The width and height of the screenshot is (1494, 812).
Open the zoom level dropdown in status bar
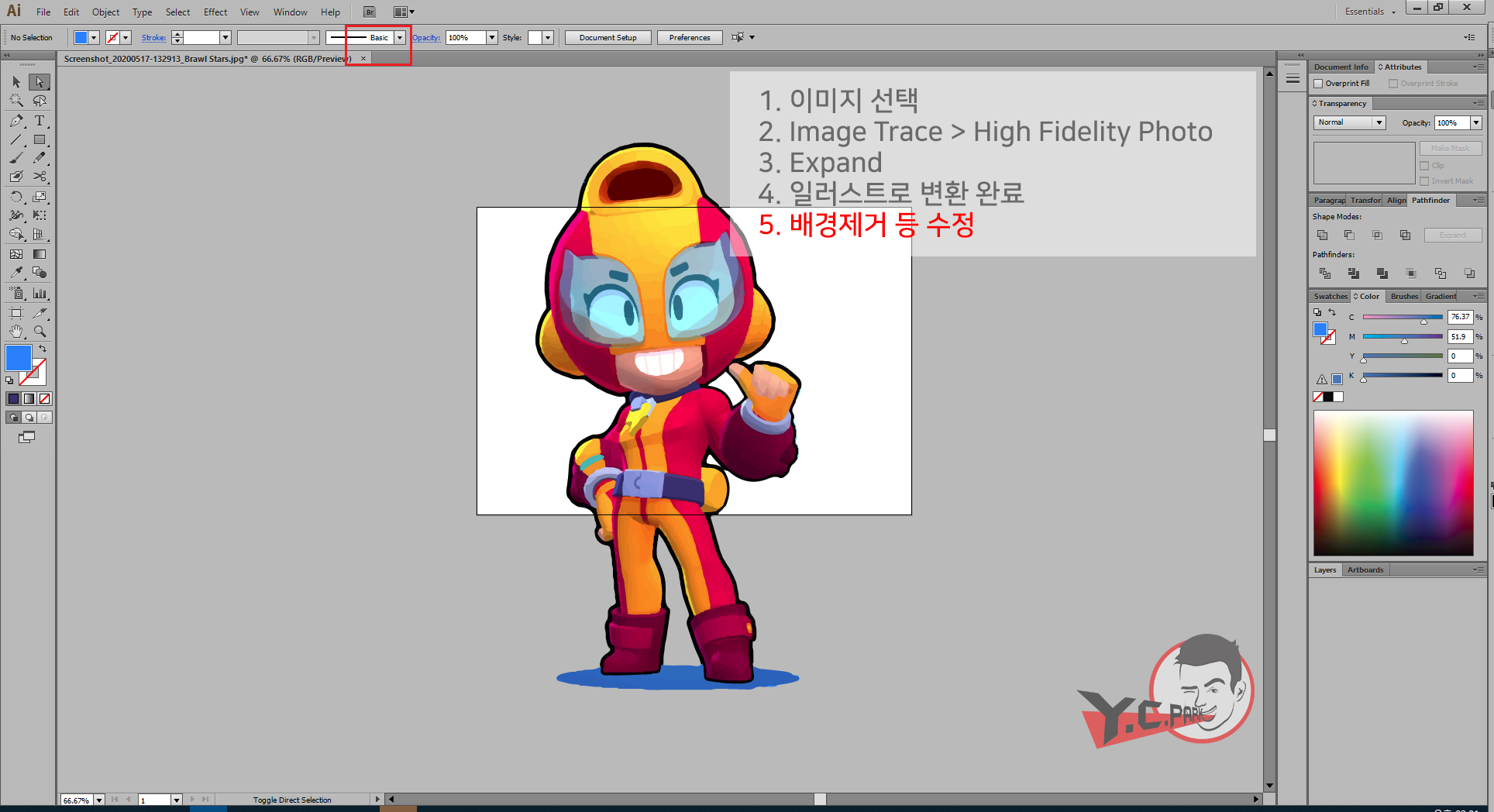click(98, 800)
